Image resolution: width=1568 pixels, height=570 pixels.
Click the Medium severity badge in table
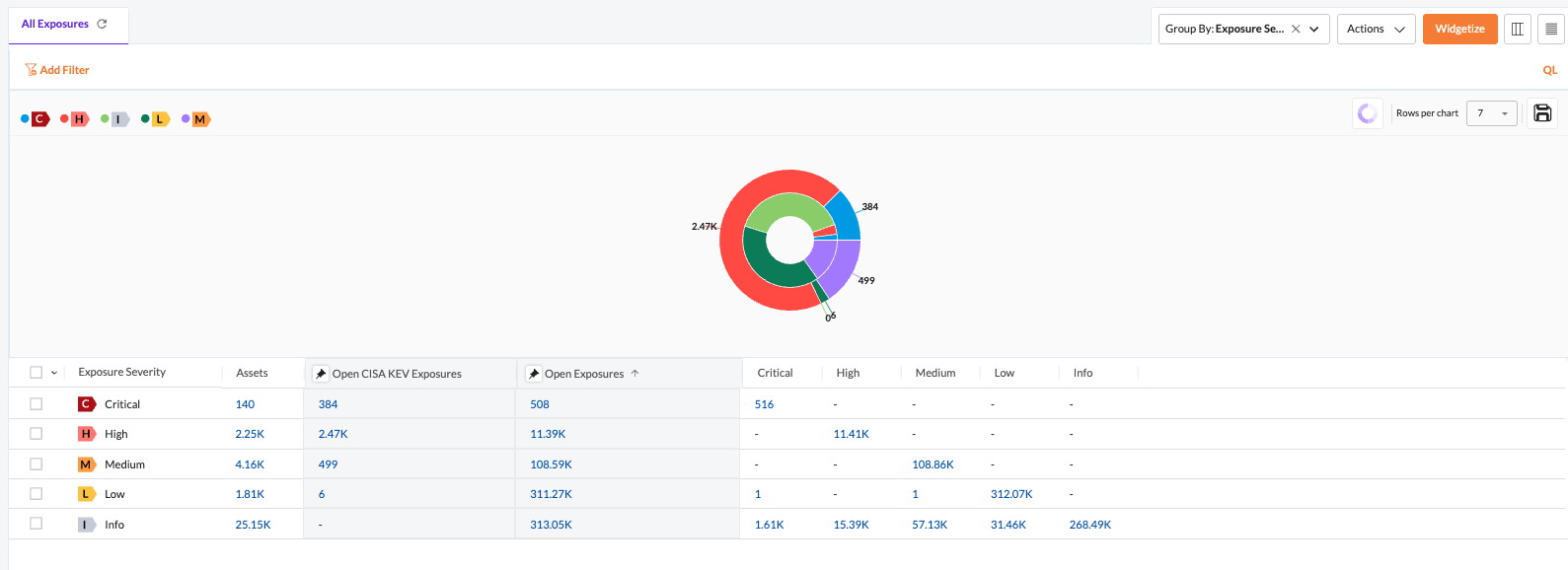pyautogui.click(x=87, y=464)
